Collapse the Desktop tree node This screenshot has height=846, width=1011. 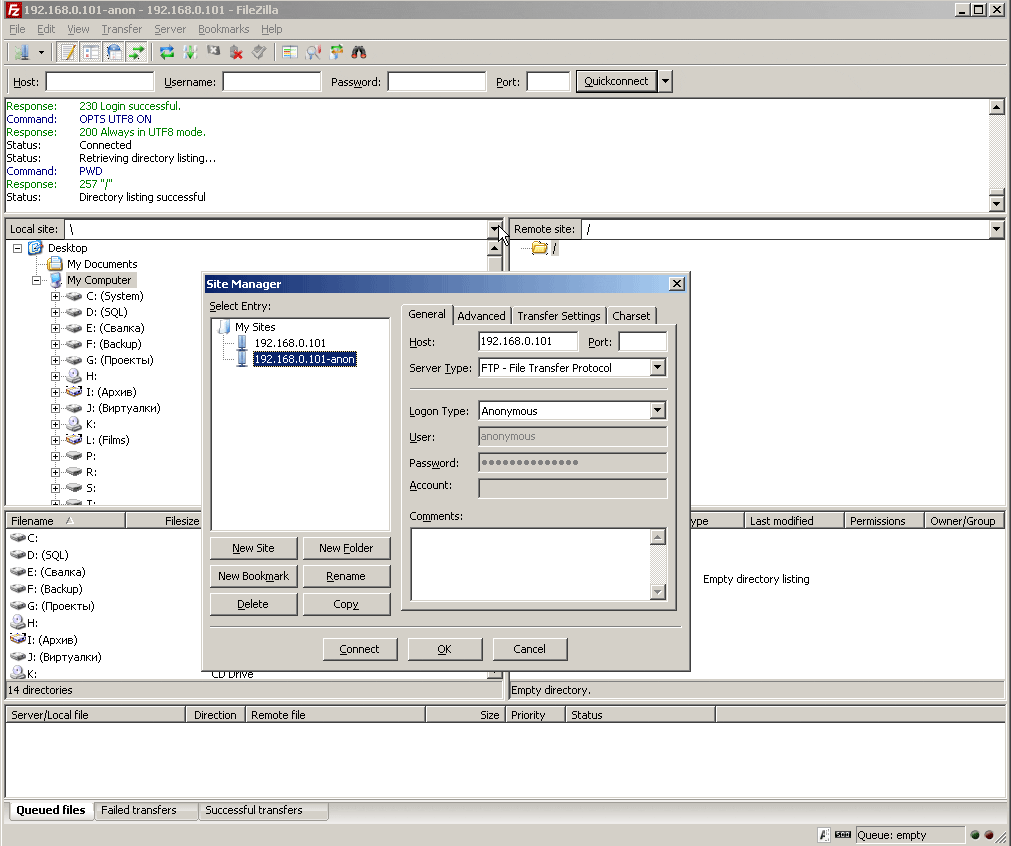pyautogui.click(x=18, y=248)
